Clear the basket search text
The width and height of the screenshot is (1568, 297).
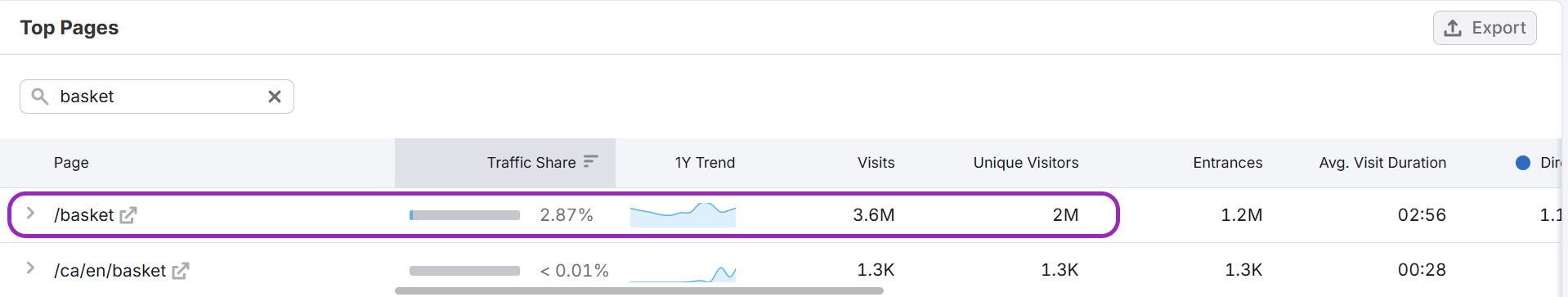275,97
